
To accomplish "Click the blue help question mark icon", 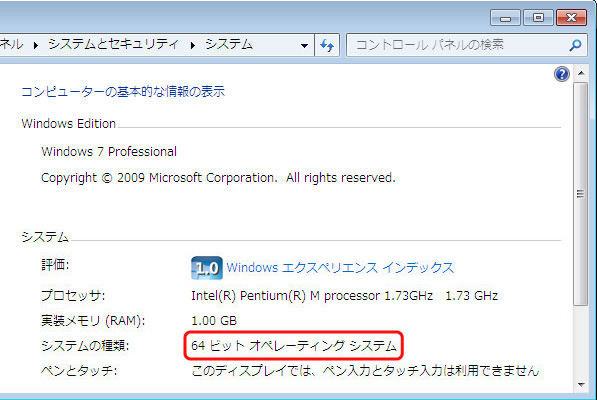I will (x=562, y=74).
